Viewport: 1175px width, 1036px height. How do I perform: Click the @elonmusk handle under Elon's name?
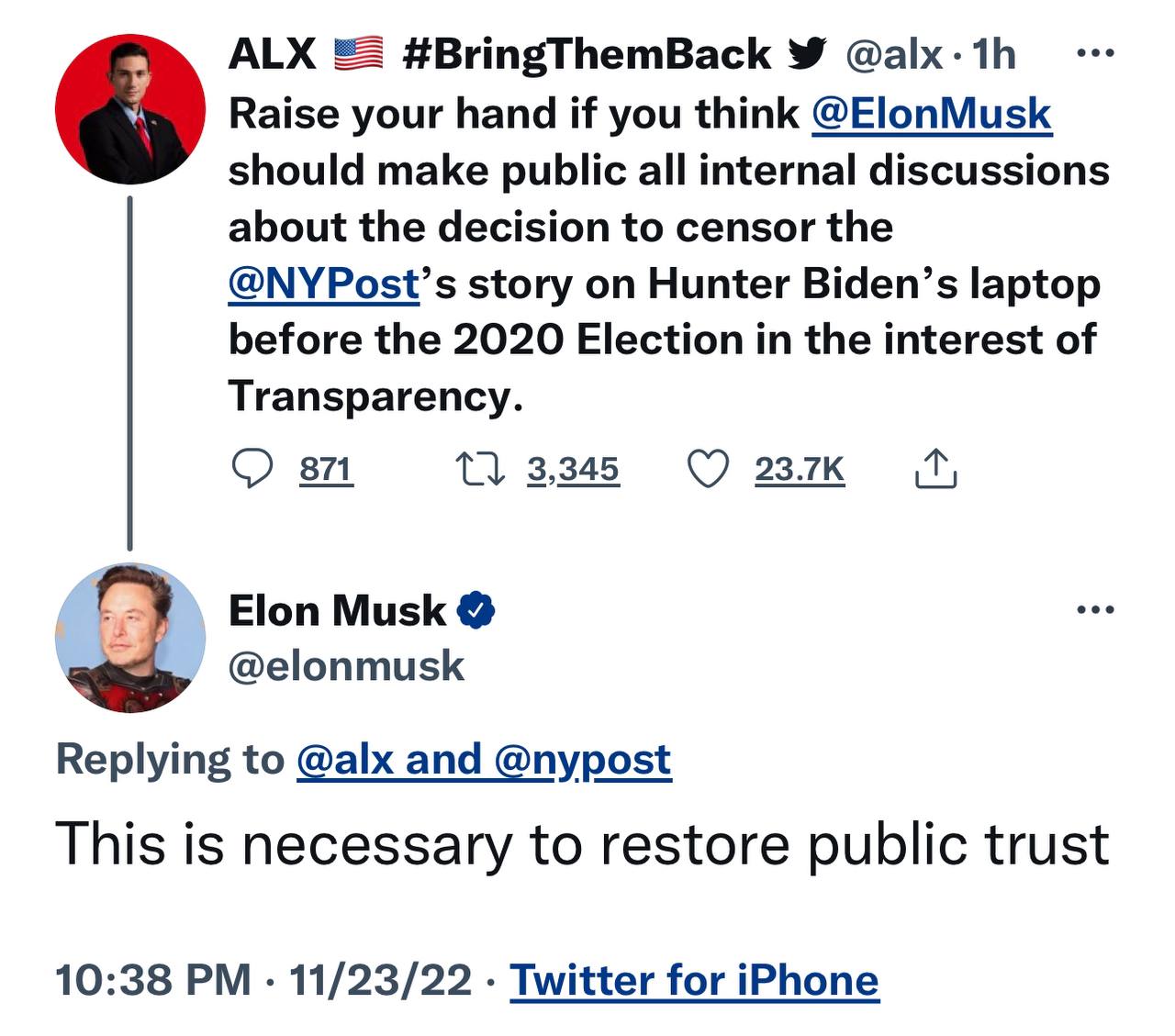coord(346,666)
